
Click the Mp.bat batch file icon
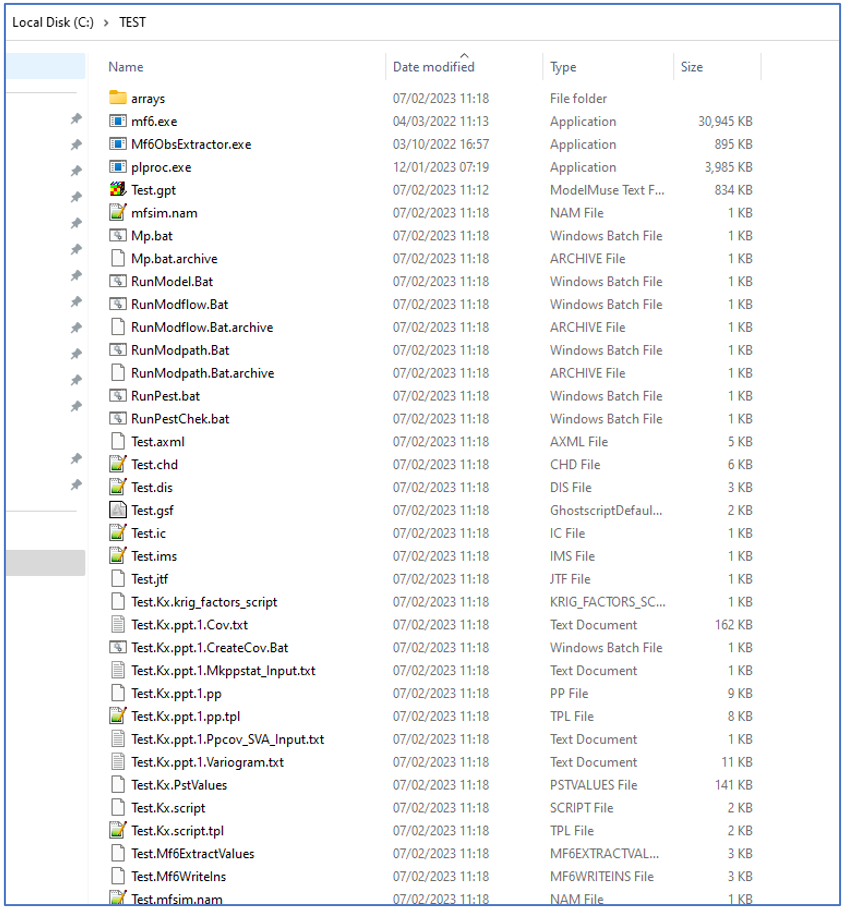[x=117, y=235]
